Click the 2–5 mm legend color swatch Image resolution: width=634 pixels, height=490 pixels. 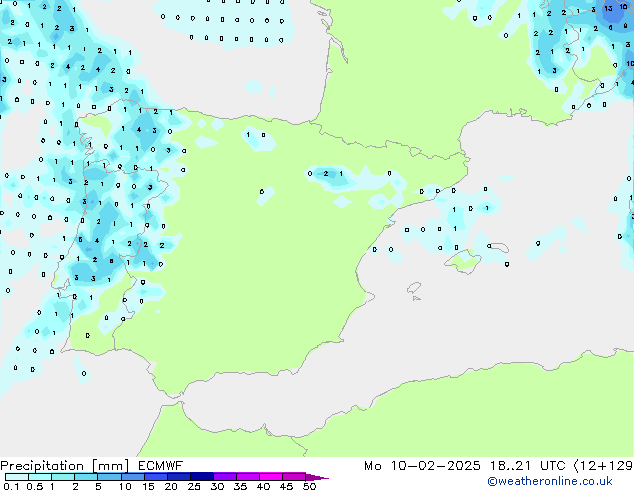pyautogui.click(x=86, y=477)
